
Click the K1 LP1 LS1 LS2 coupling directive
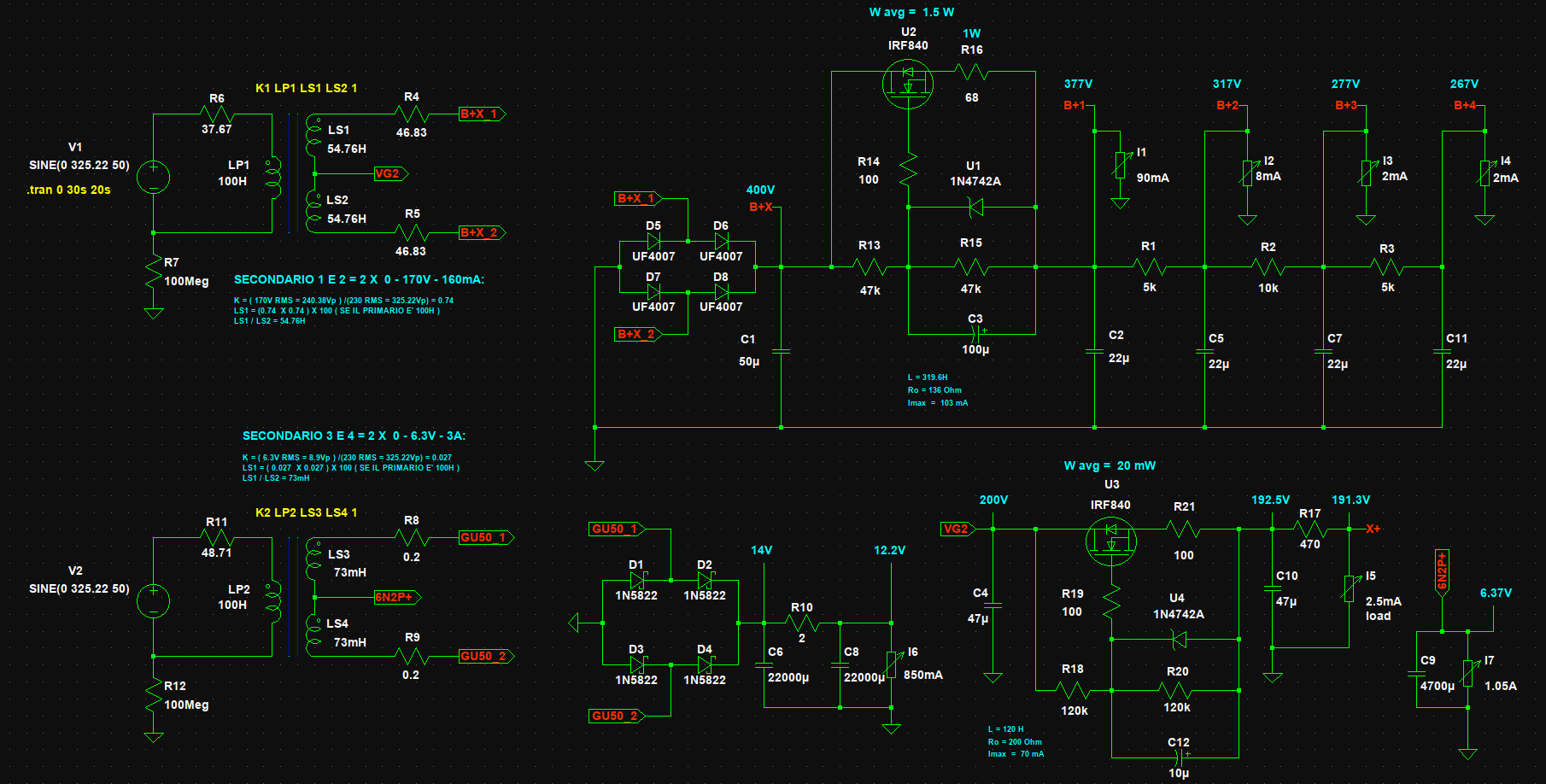pyautogui.click(x=306, y=88)
